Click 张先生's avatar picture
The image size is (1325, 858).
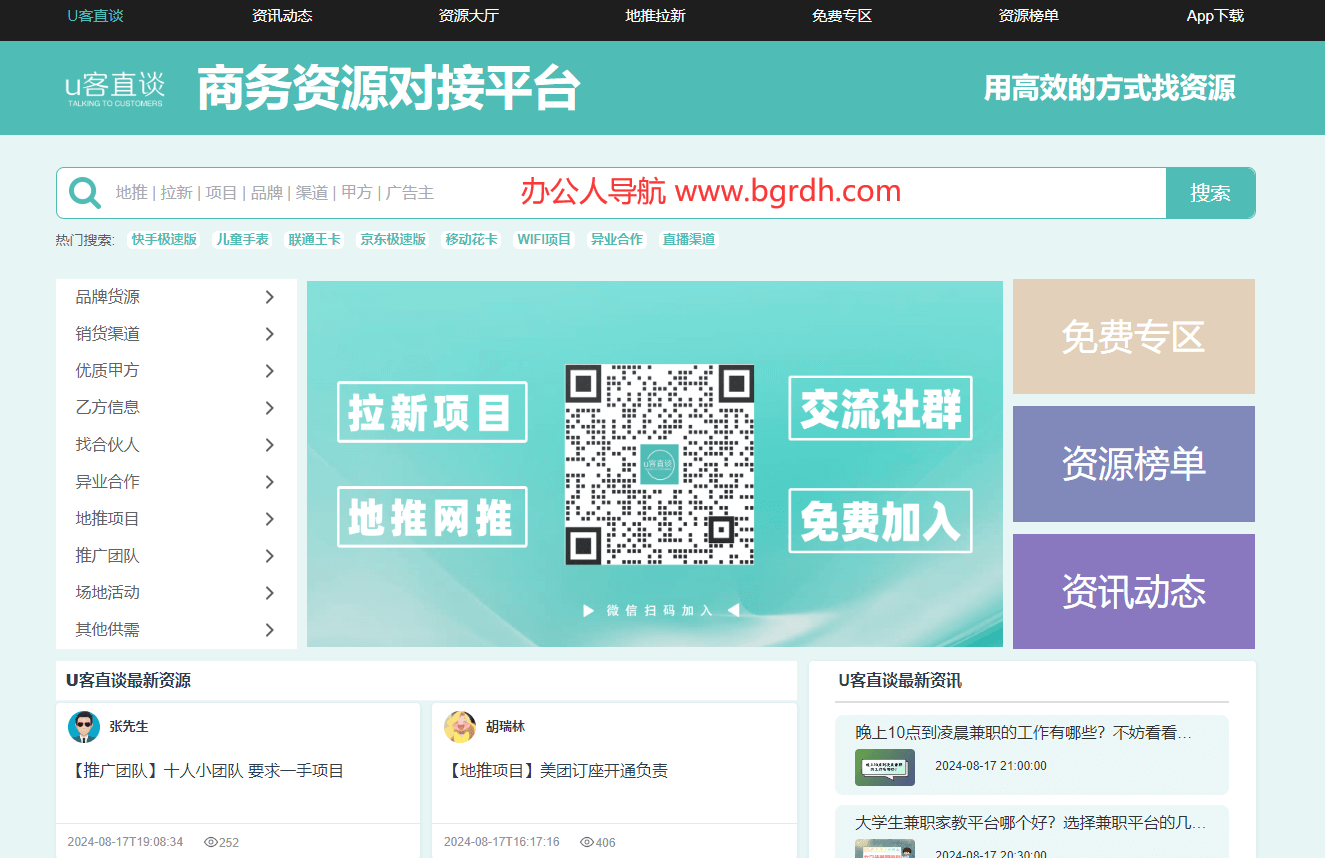84,727
